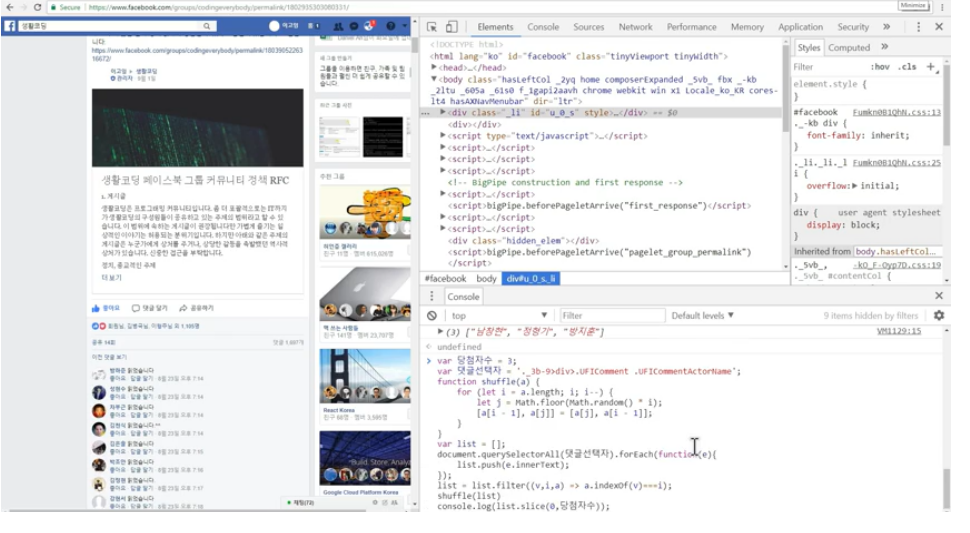This screenshot has width=970, height=533.
Task: Toggle the device toolbar icon
Action: (x=452, y=27)
